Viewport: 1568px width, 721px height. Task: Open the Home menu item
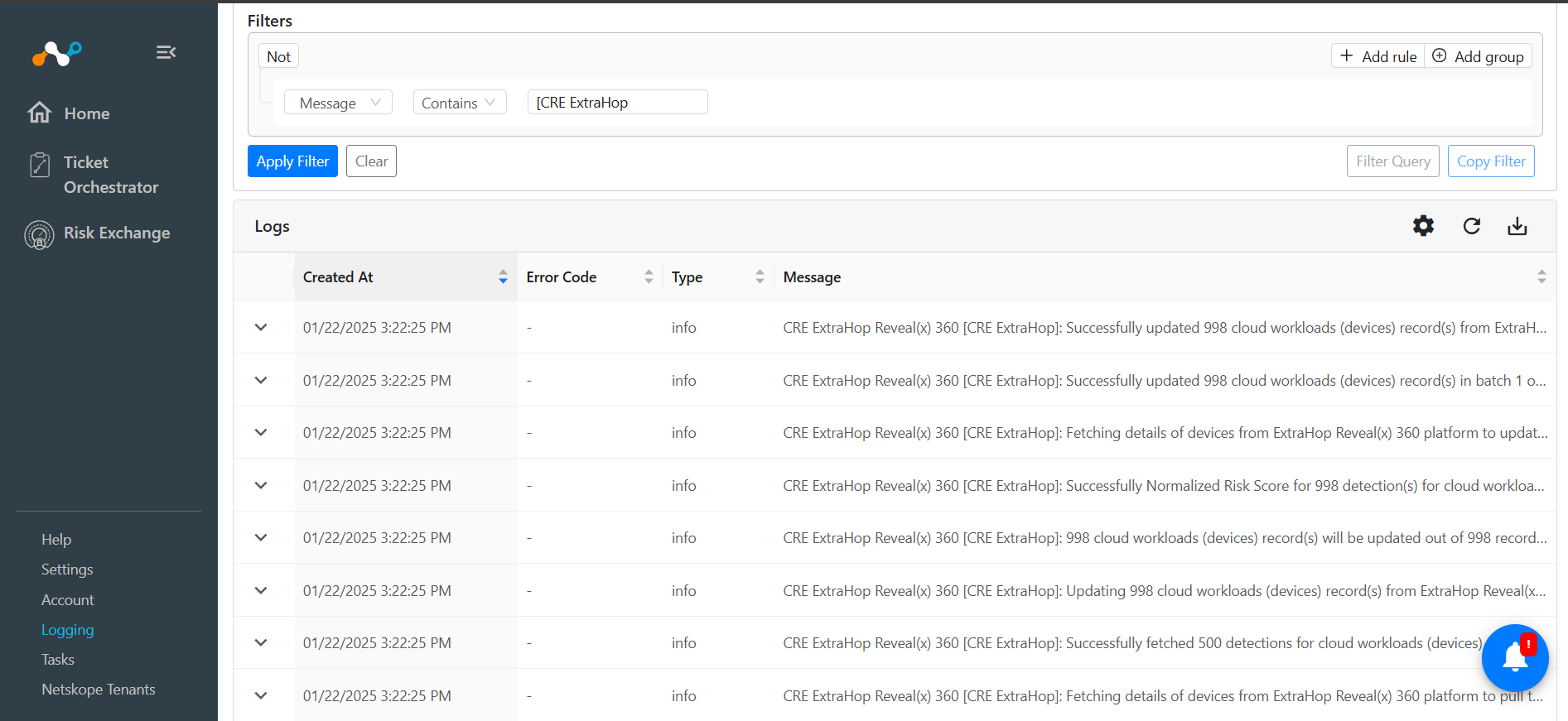click(87, 113)
